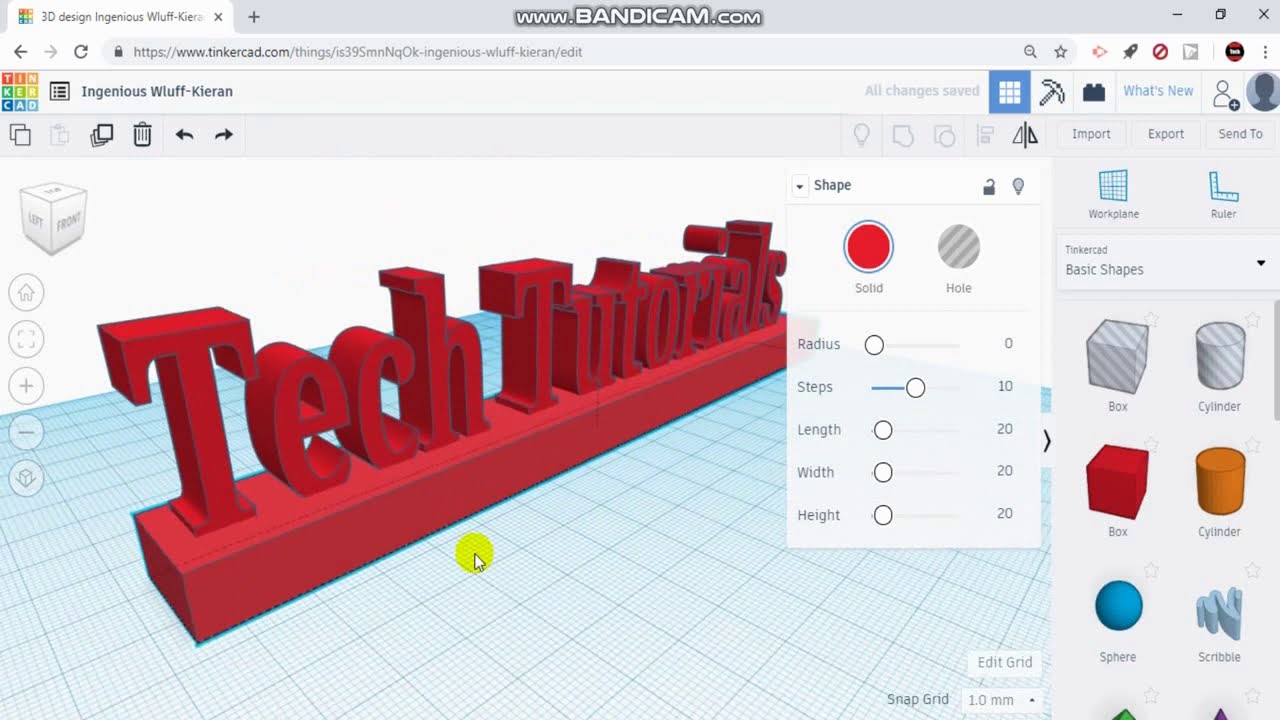Click the Ungroup shapes icon
1280x720 pixels.
(944, 135)
